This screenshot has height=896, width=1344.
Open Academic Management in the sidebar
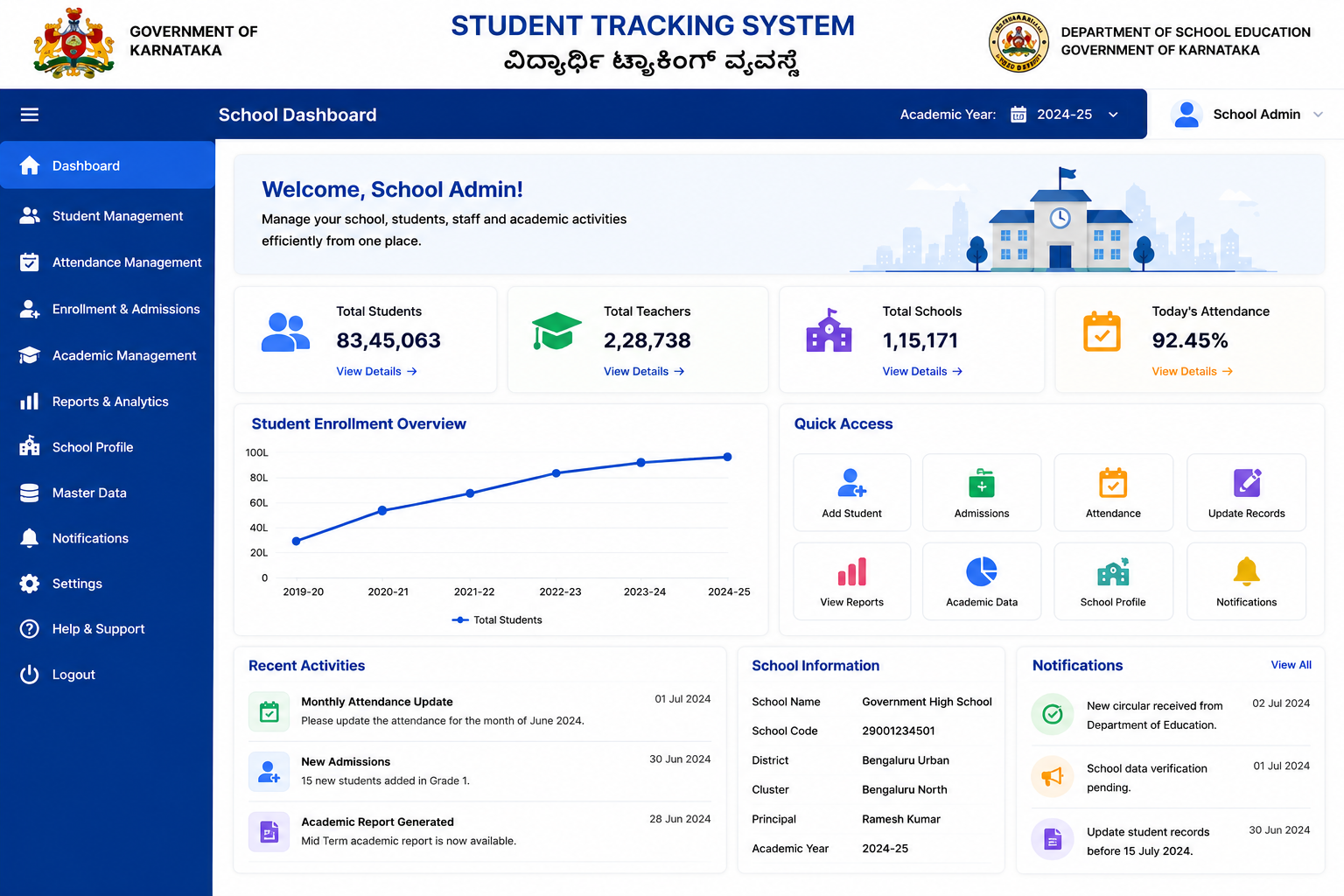108,355
